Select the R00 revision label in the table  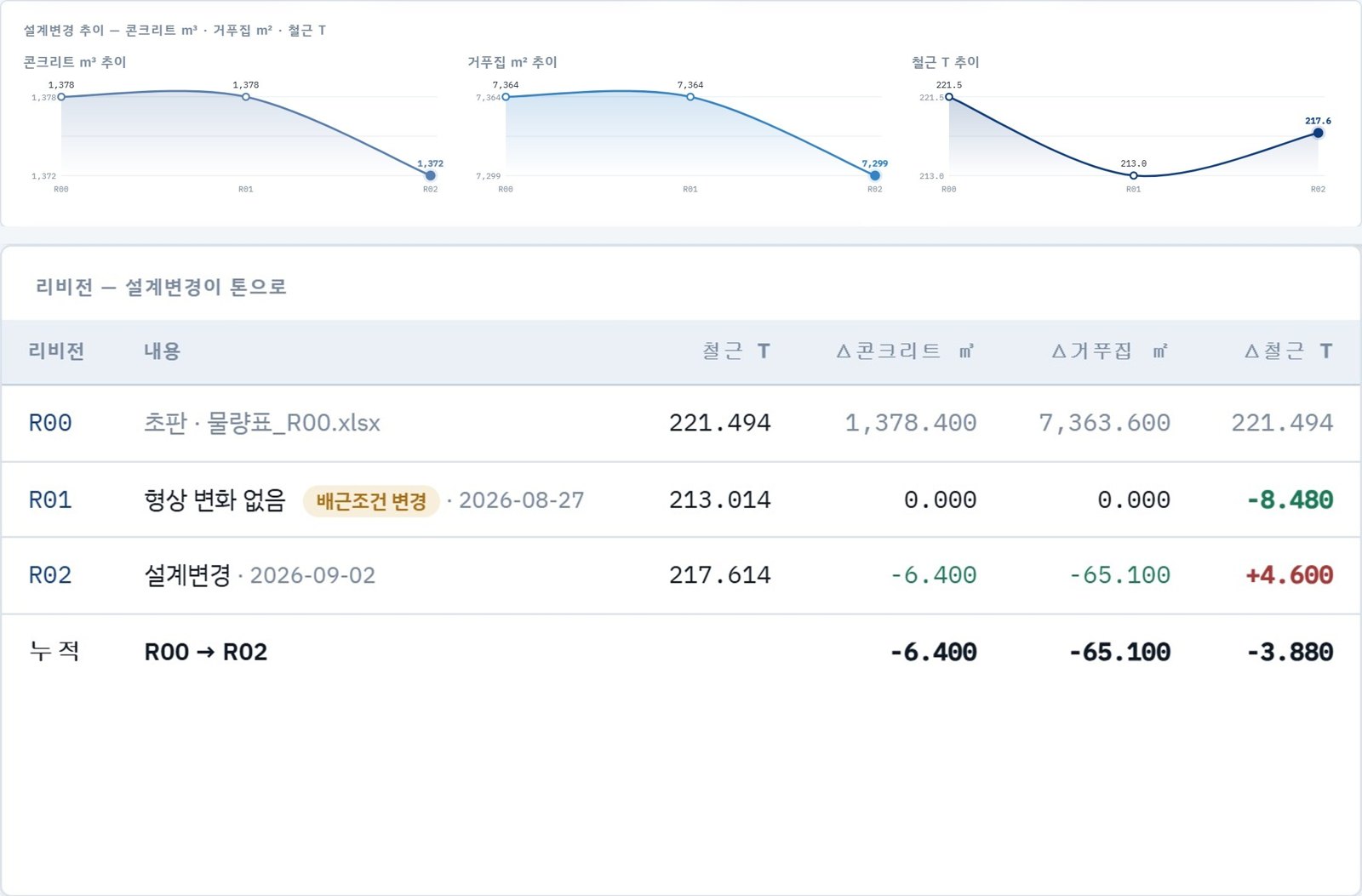coord(50,423)
